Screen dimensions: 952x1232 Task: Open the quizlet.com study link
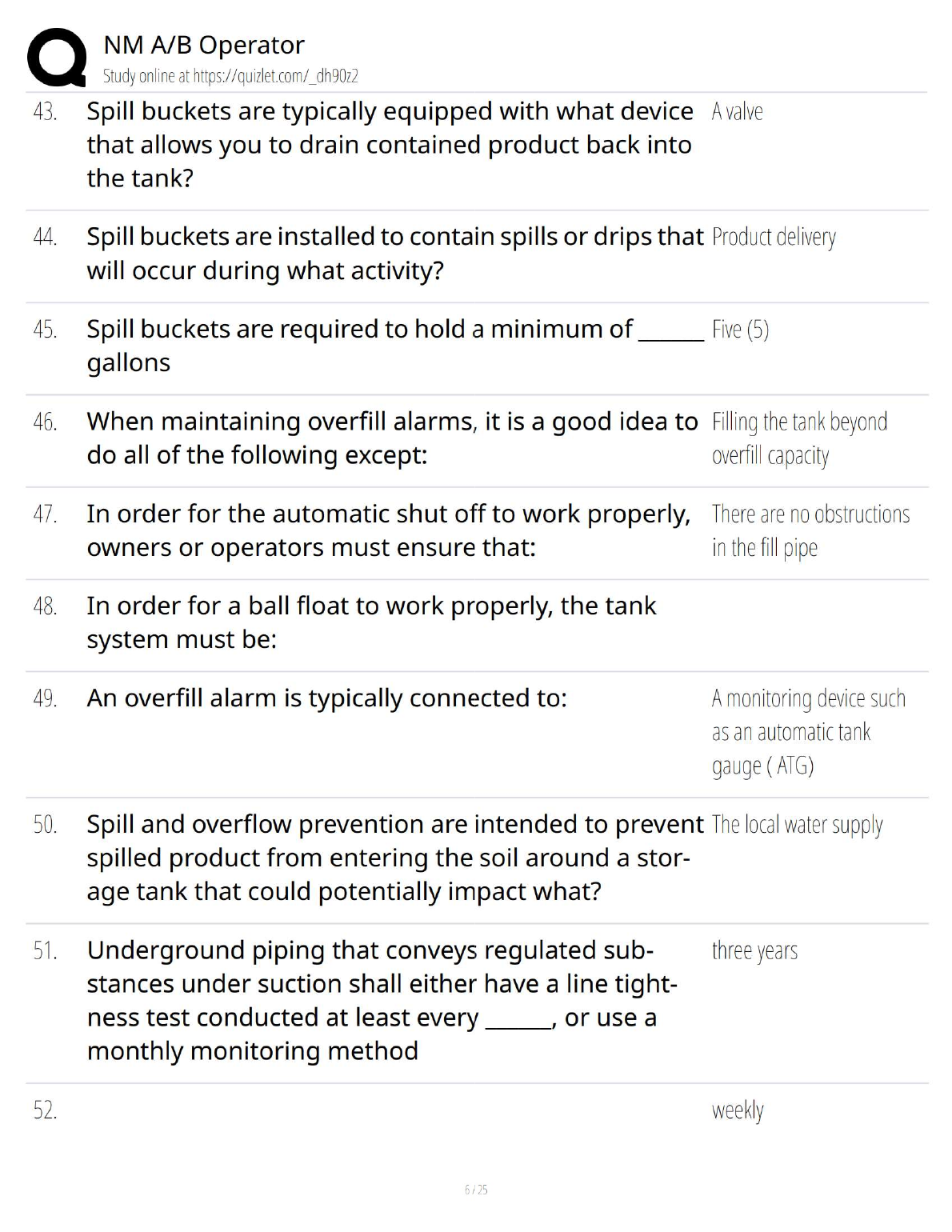(230, 76)
